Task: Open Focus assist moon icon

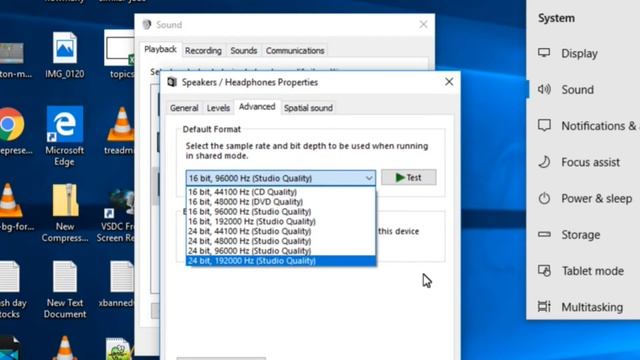Action: (544, 162)
